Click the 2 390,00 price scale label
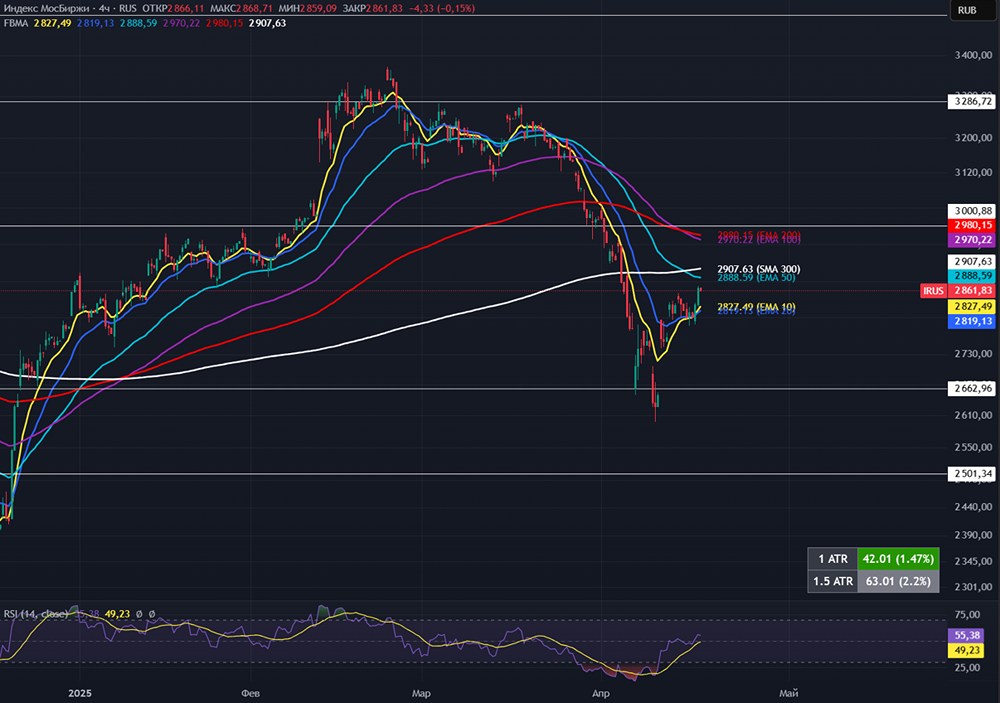 tap(974, 535)
